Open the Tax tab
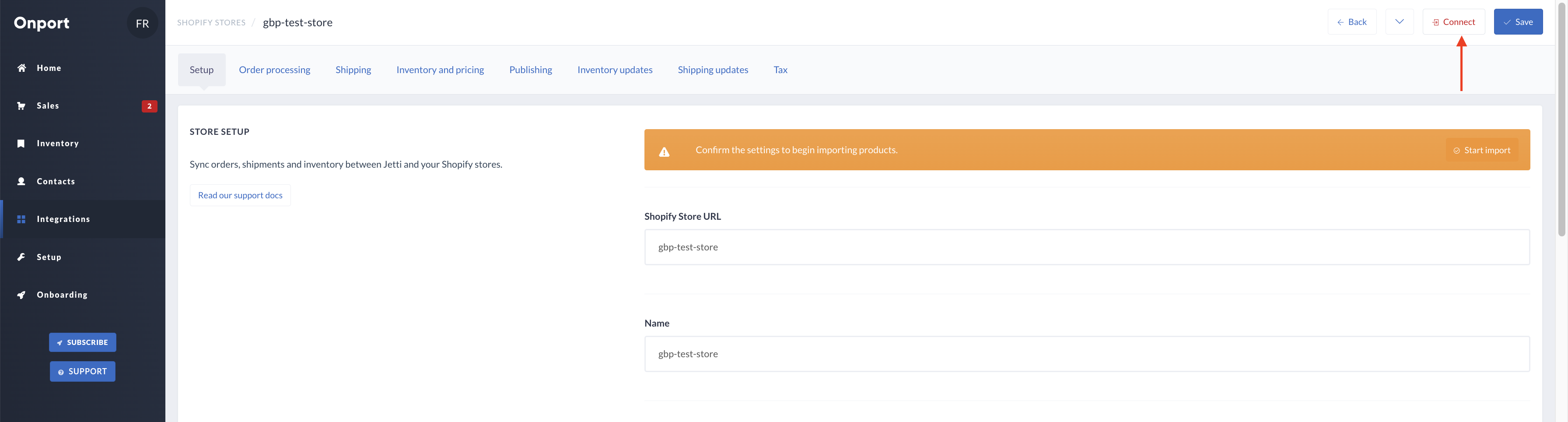 coord(780,70)
